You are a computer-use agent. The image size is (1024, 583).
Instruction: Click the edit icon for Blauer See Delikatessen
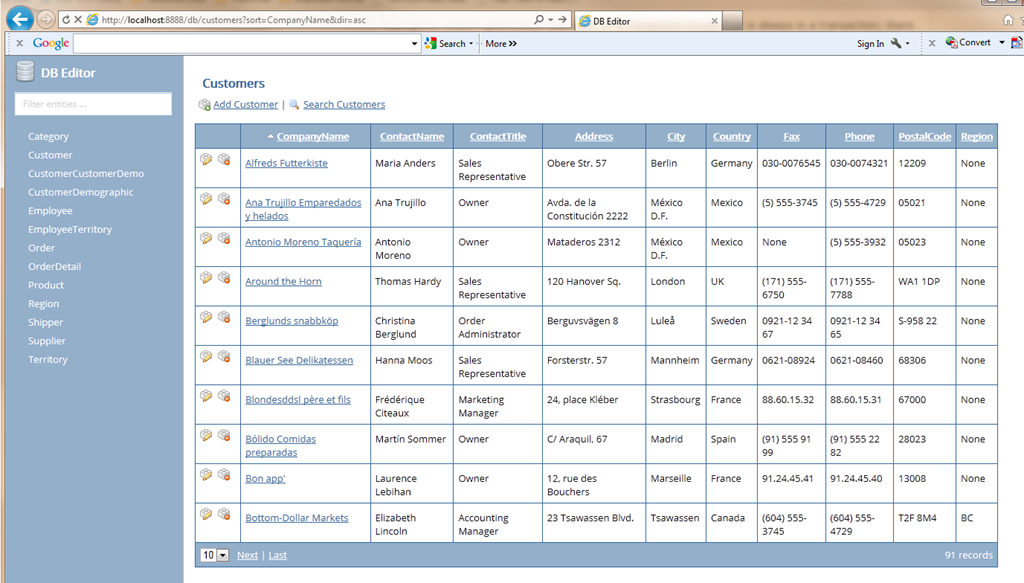(x=206, y=356)
